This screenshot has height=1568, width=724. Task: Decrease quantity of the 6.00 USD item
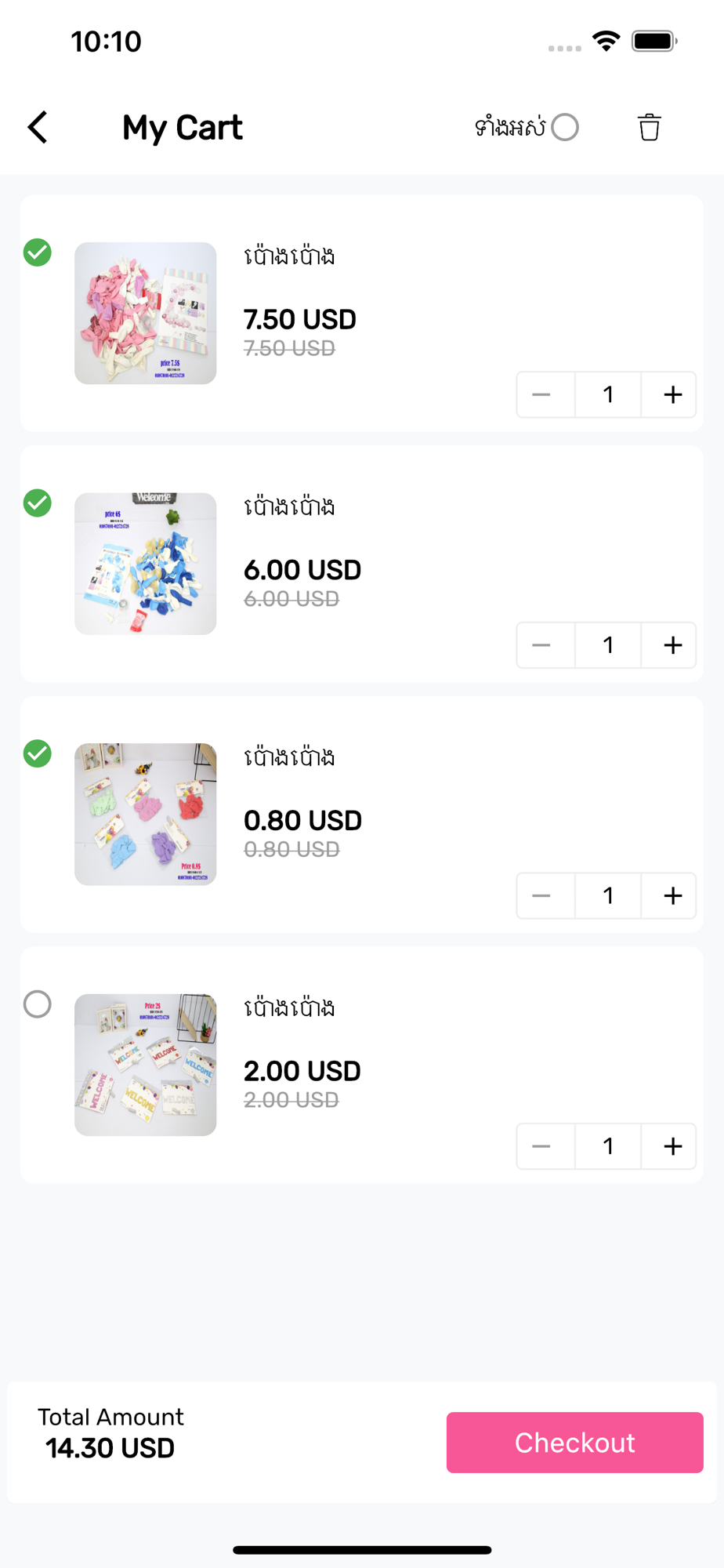pyautogui.click(x=542, y=645)
